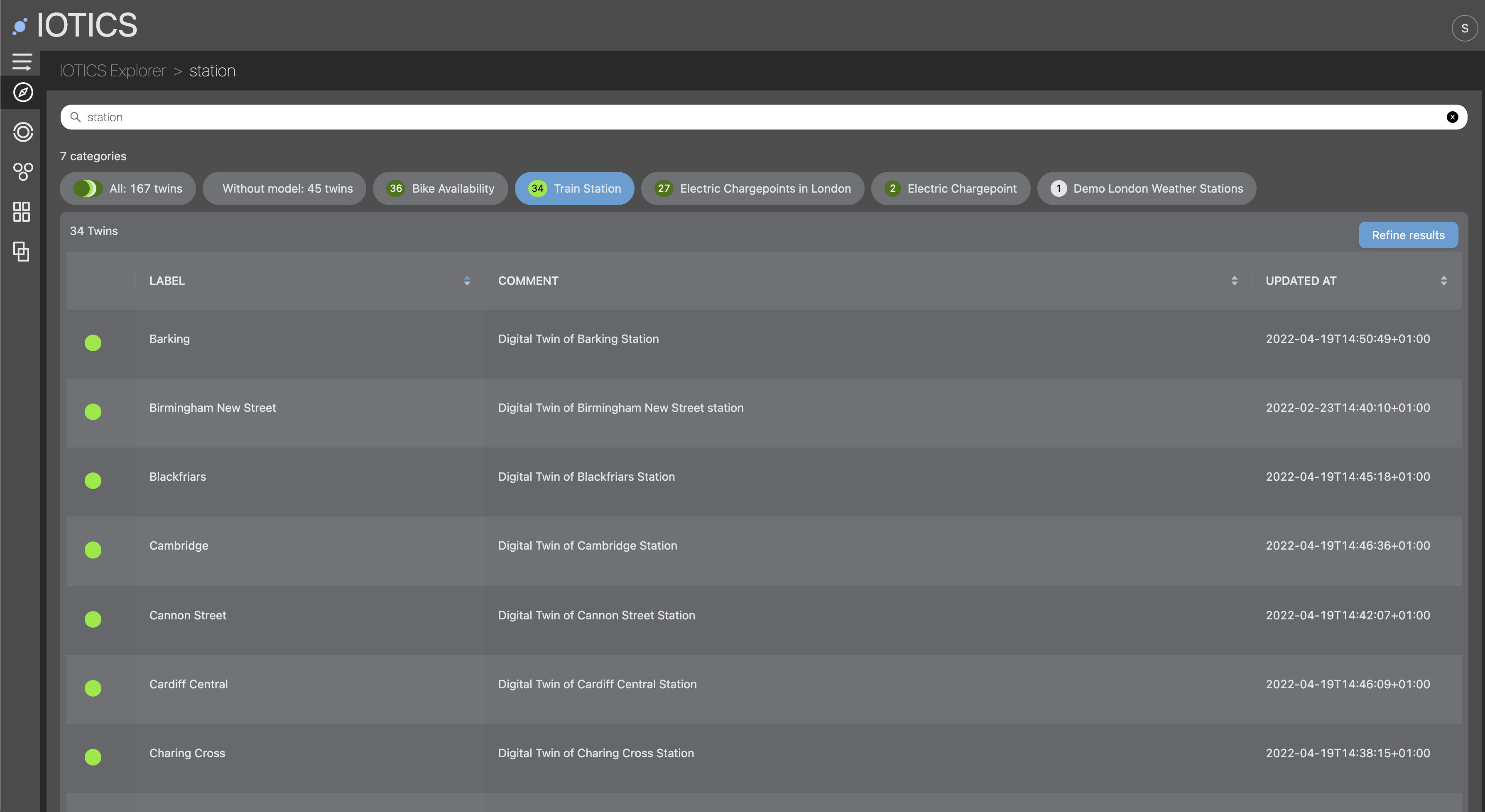Select the Train Station category tab

pos(574,188)
